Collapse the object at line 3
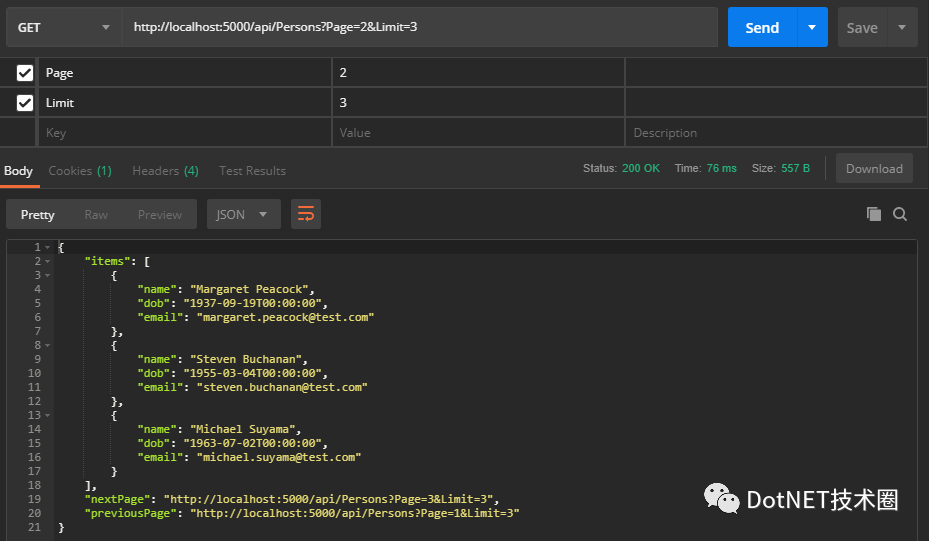929x541 pixels. (48, 276)
